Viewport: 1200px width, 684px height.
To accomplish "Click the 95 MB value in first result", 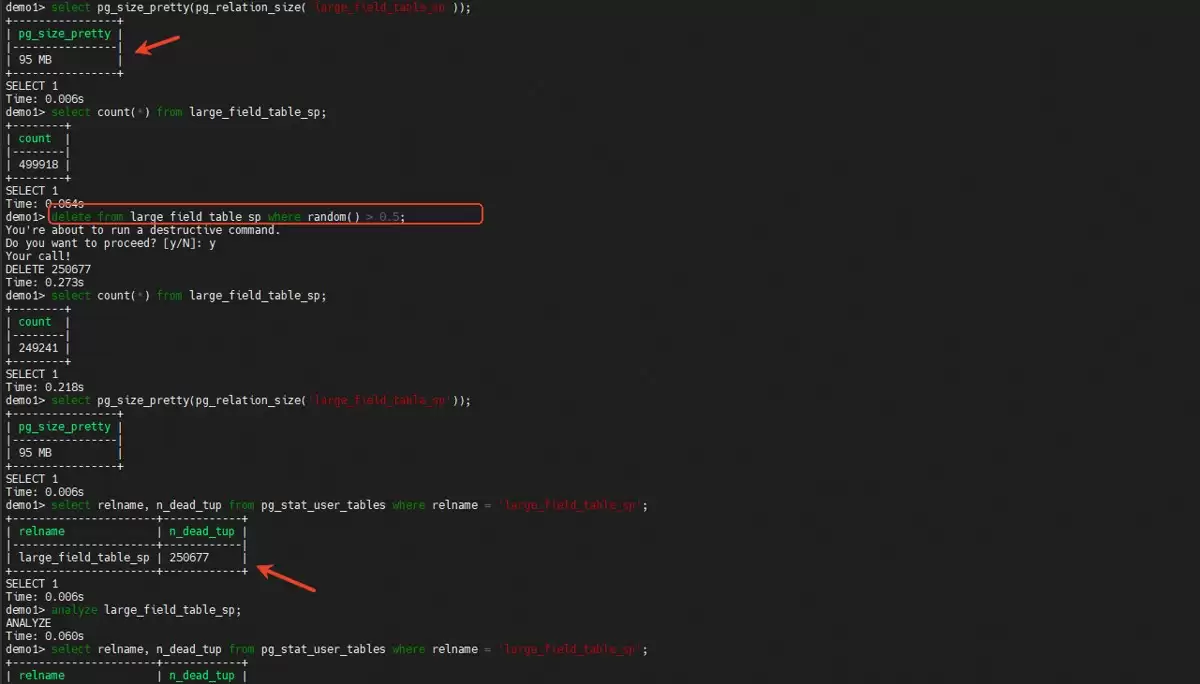I will click(36, 60).
